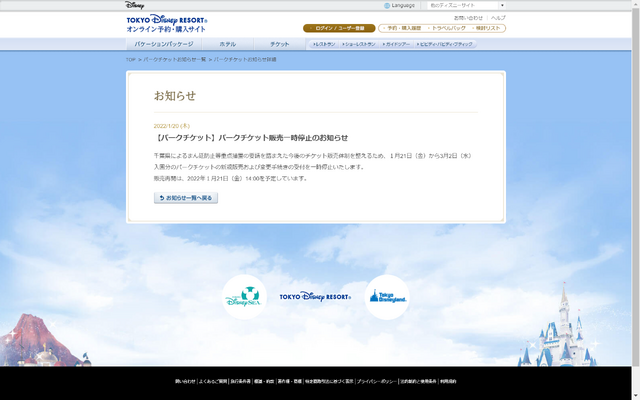Click the globe Language icon
640x400 pixels.
(387, 6)
